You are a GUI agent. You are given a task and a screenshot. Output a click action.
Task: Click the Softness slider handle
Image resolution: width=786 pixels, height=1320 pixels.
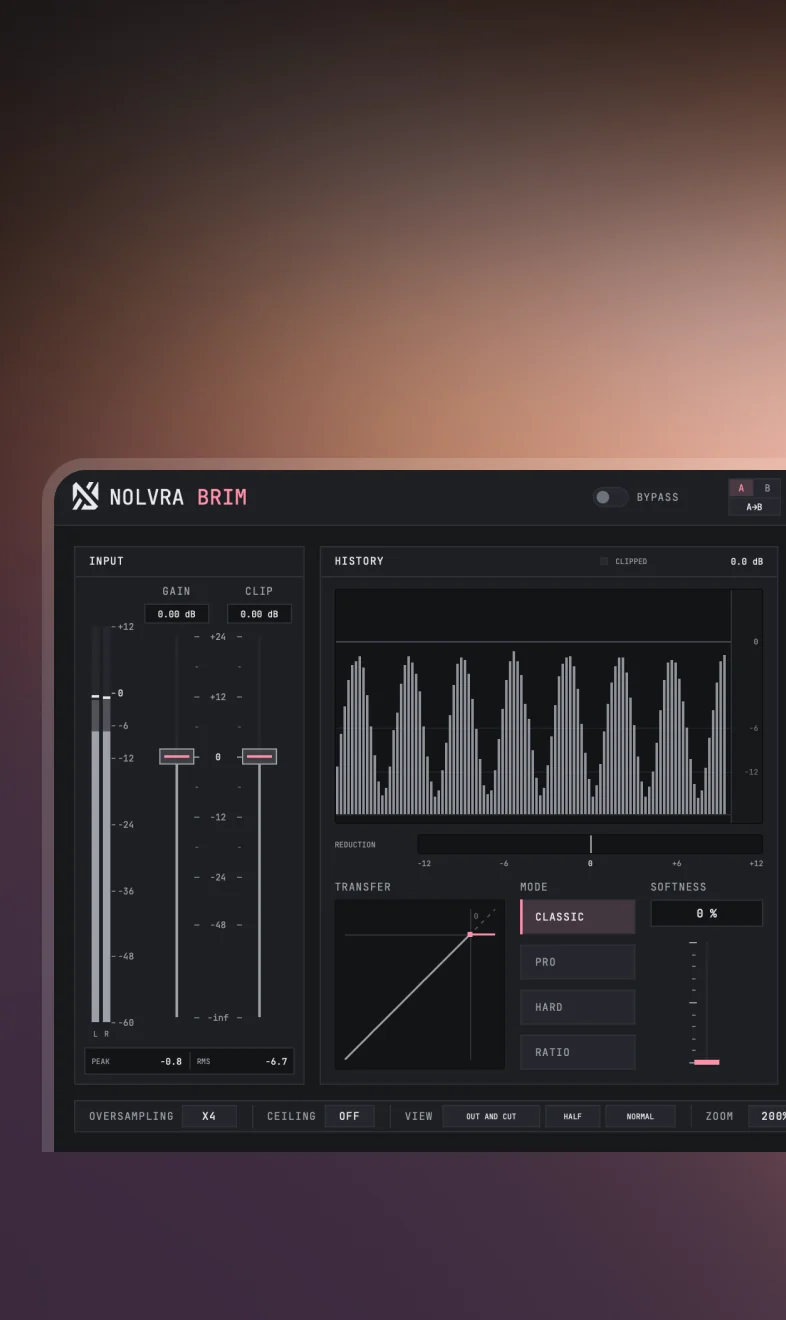[x=706, y=1062]
